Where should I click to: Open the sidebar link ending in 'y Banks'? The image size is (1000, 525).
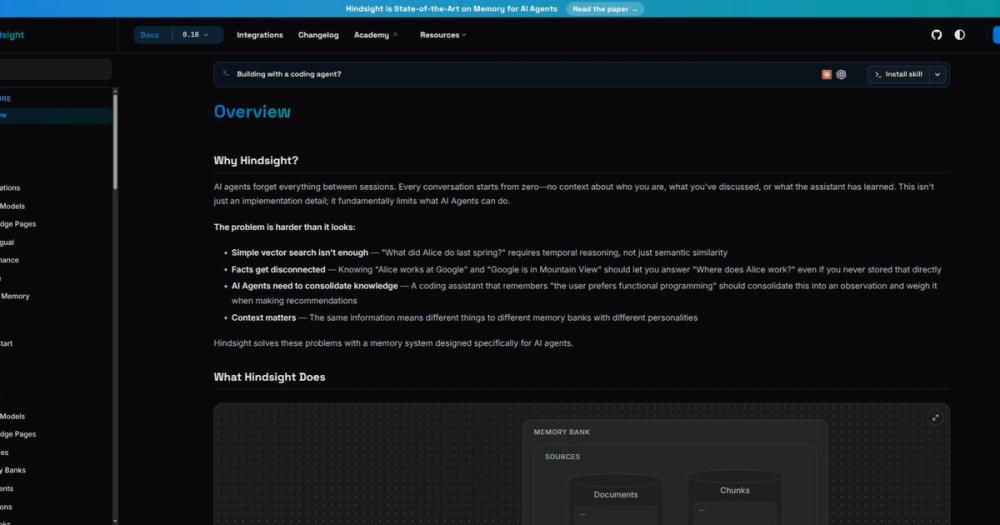point(13,470)
